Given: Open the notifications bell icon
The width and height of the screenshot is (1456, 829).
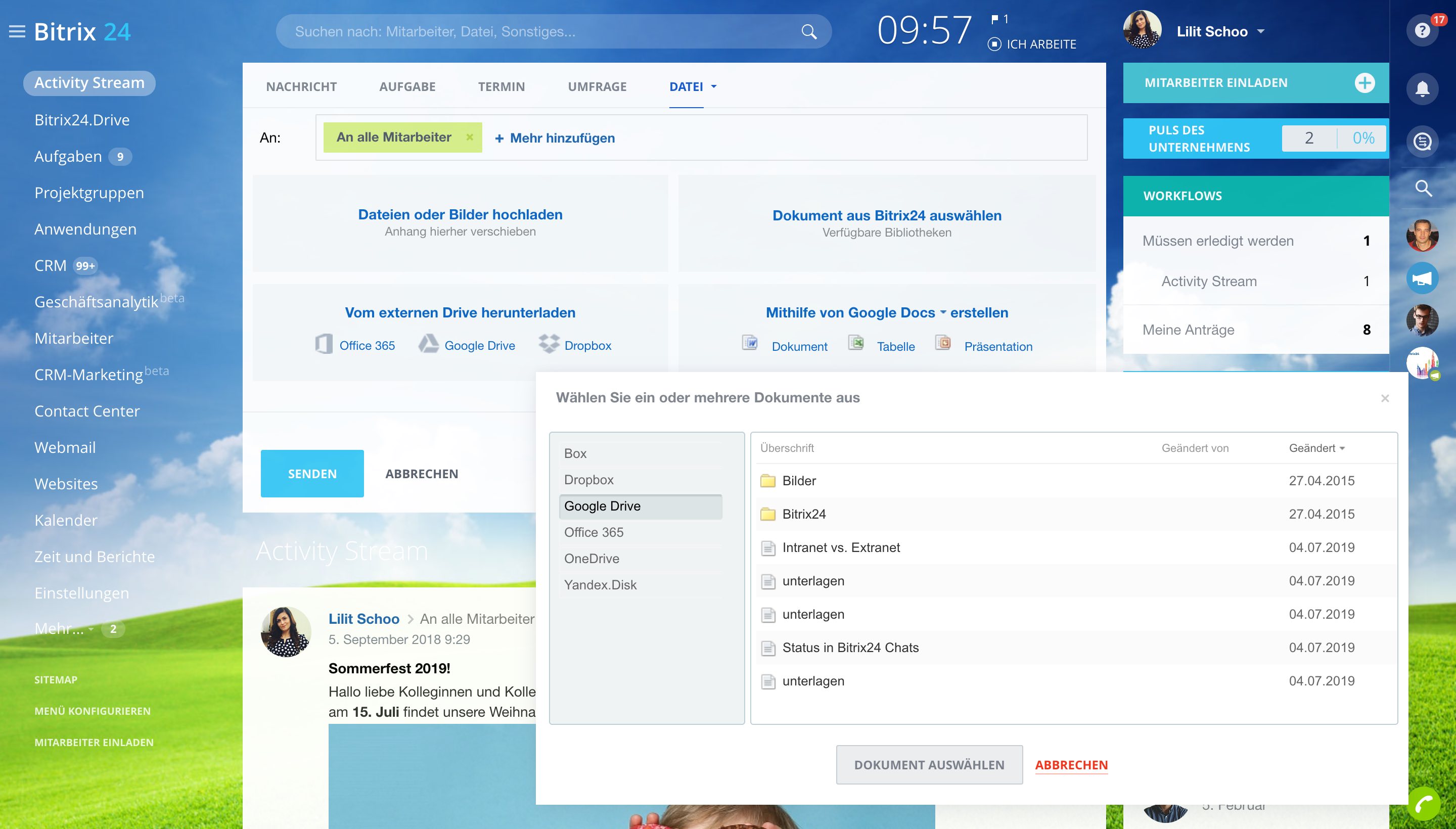Looking at the screenshot, I should tap(1422, 89).
